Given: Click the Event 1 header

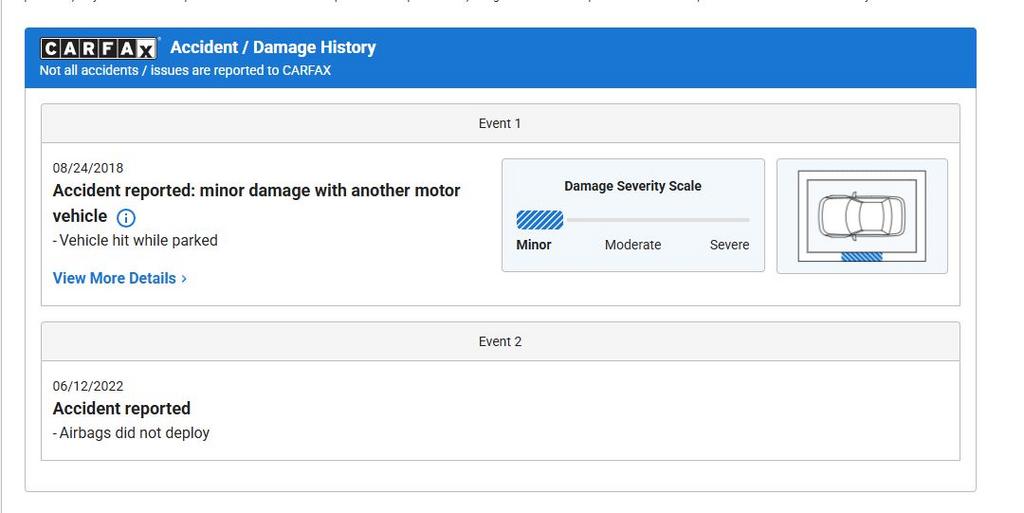Looking at the screenshot, I should tap(500, 123).
